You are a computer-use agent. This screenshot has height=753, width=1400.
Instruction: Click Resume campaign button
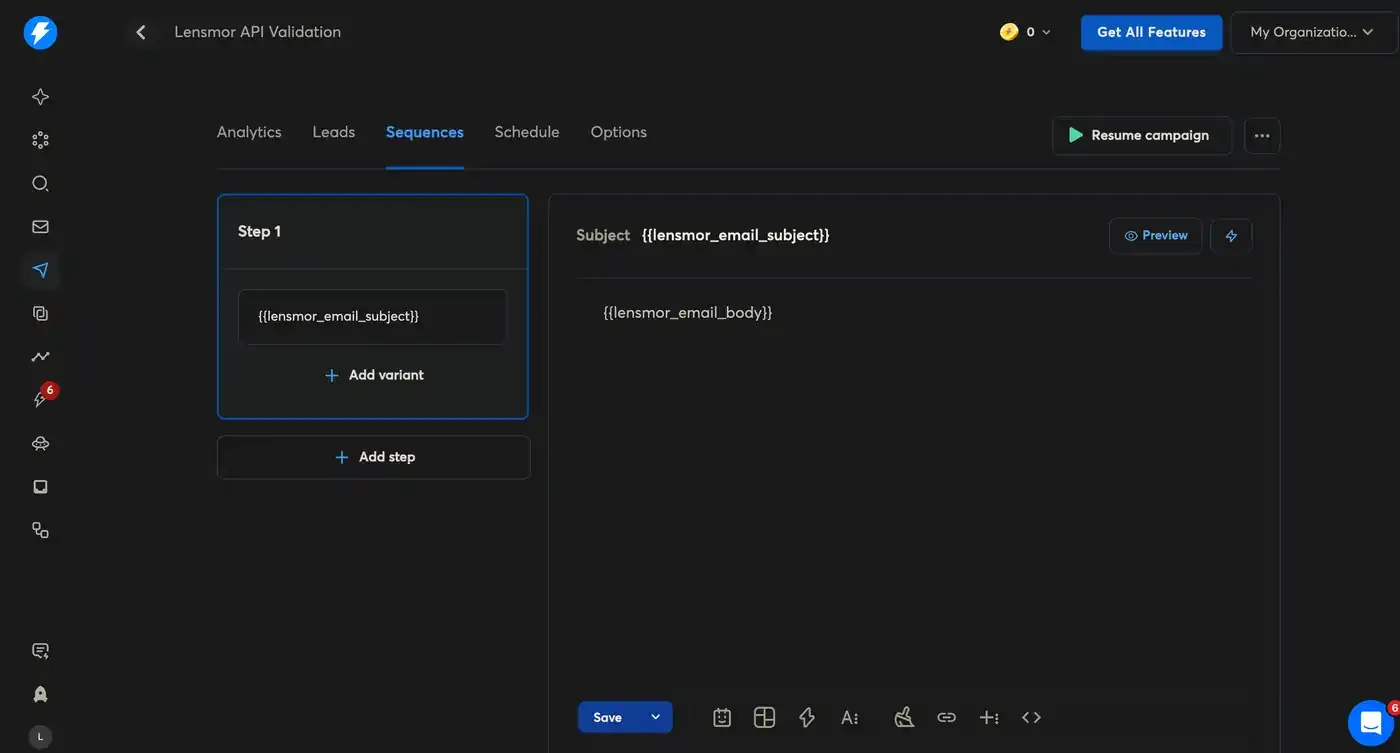click(1142, 136)
